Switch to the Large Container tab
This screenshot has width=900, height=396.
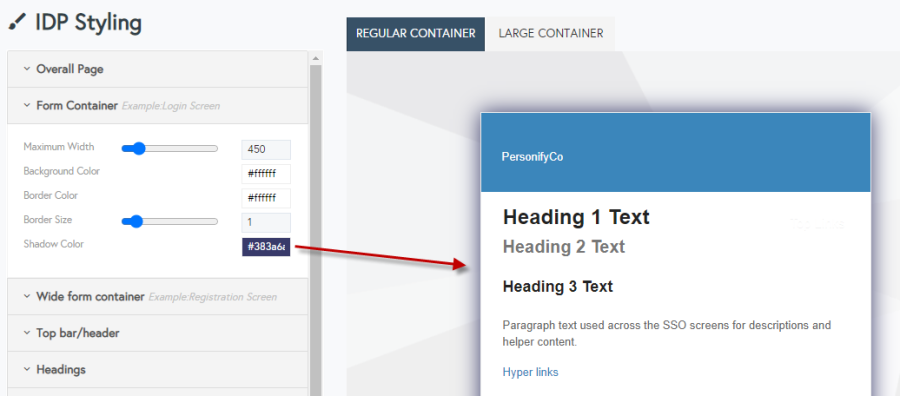pyautogui.click(x=550, y=34)
